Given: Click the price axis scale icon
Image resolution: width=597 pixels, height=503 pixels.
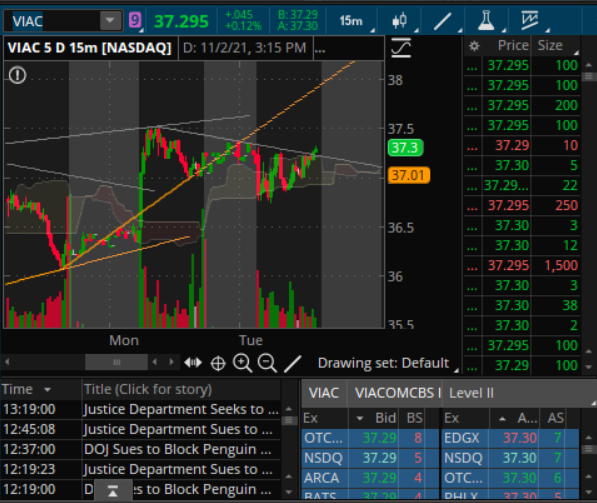Looking at the screenshot, I should tap(401, 48).
